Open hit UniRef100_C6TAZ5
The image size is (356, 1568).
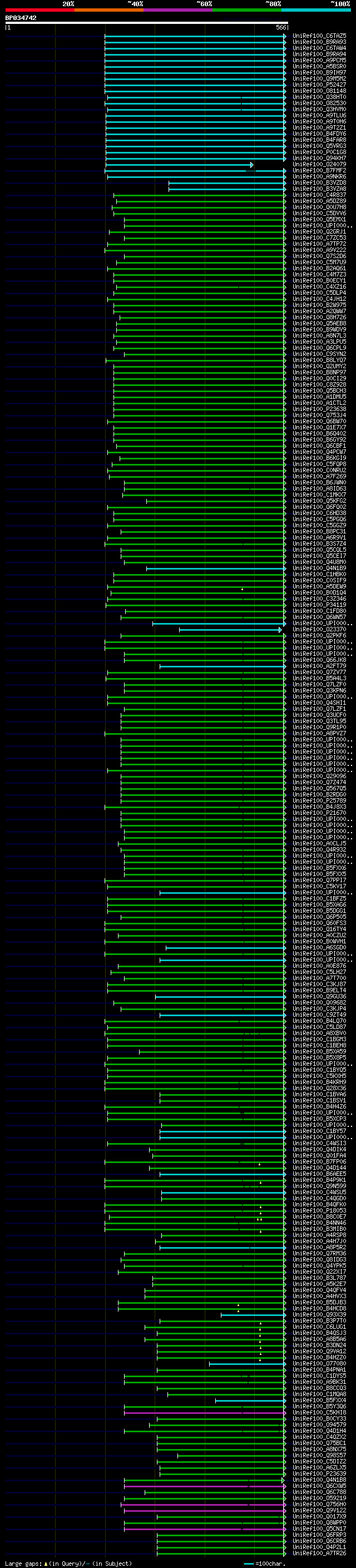319,36
